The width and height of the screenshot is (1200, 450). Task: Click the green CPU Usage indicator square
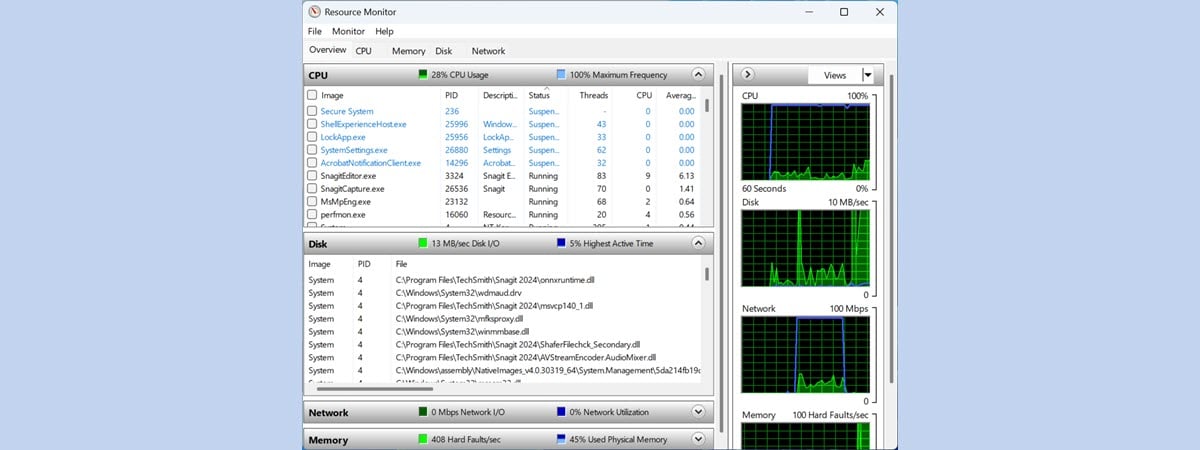(423, 74)
